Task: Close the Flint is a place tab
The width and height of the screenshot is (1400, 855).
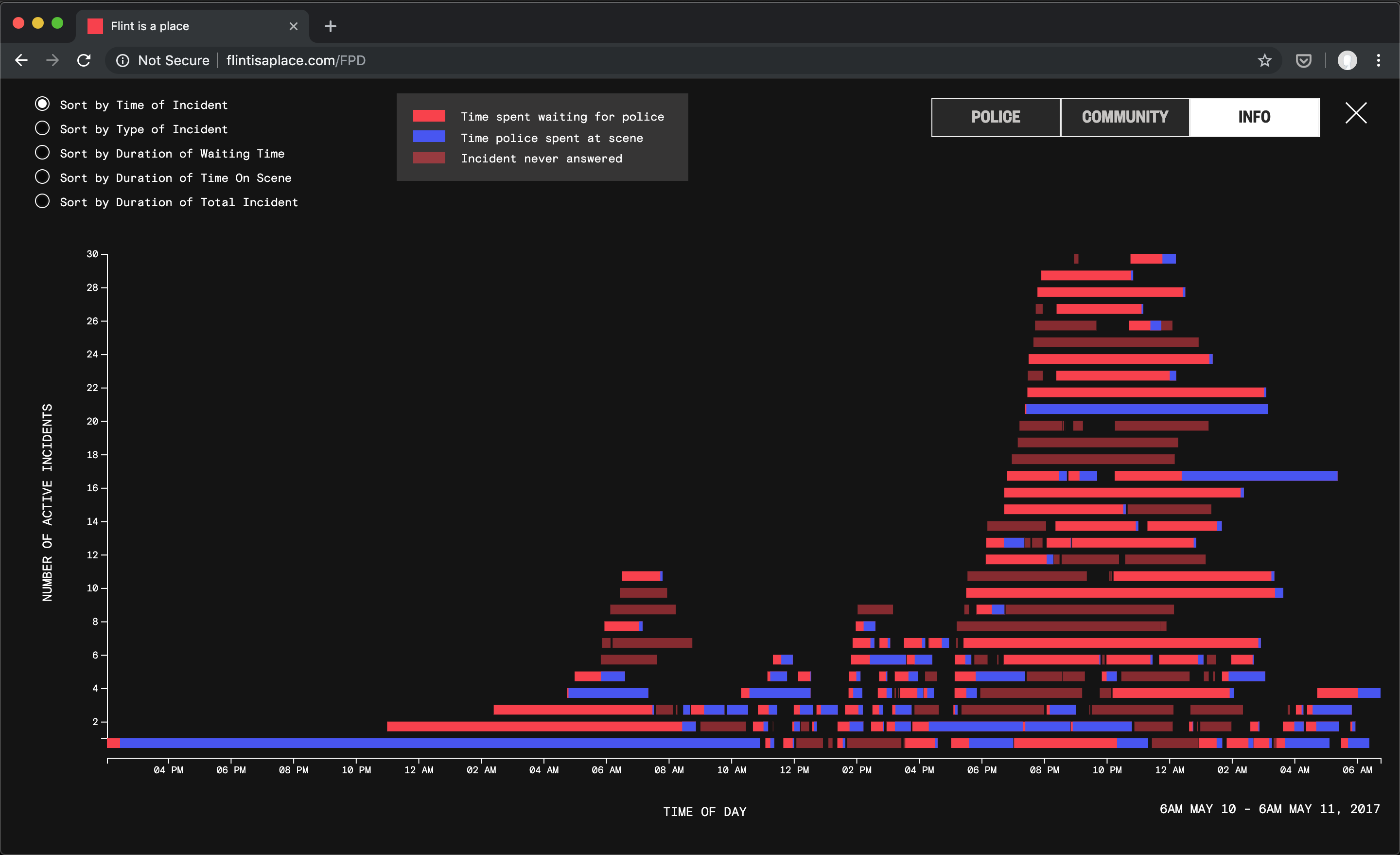Action: (x=293, y=26)
